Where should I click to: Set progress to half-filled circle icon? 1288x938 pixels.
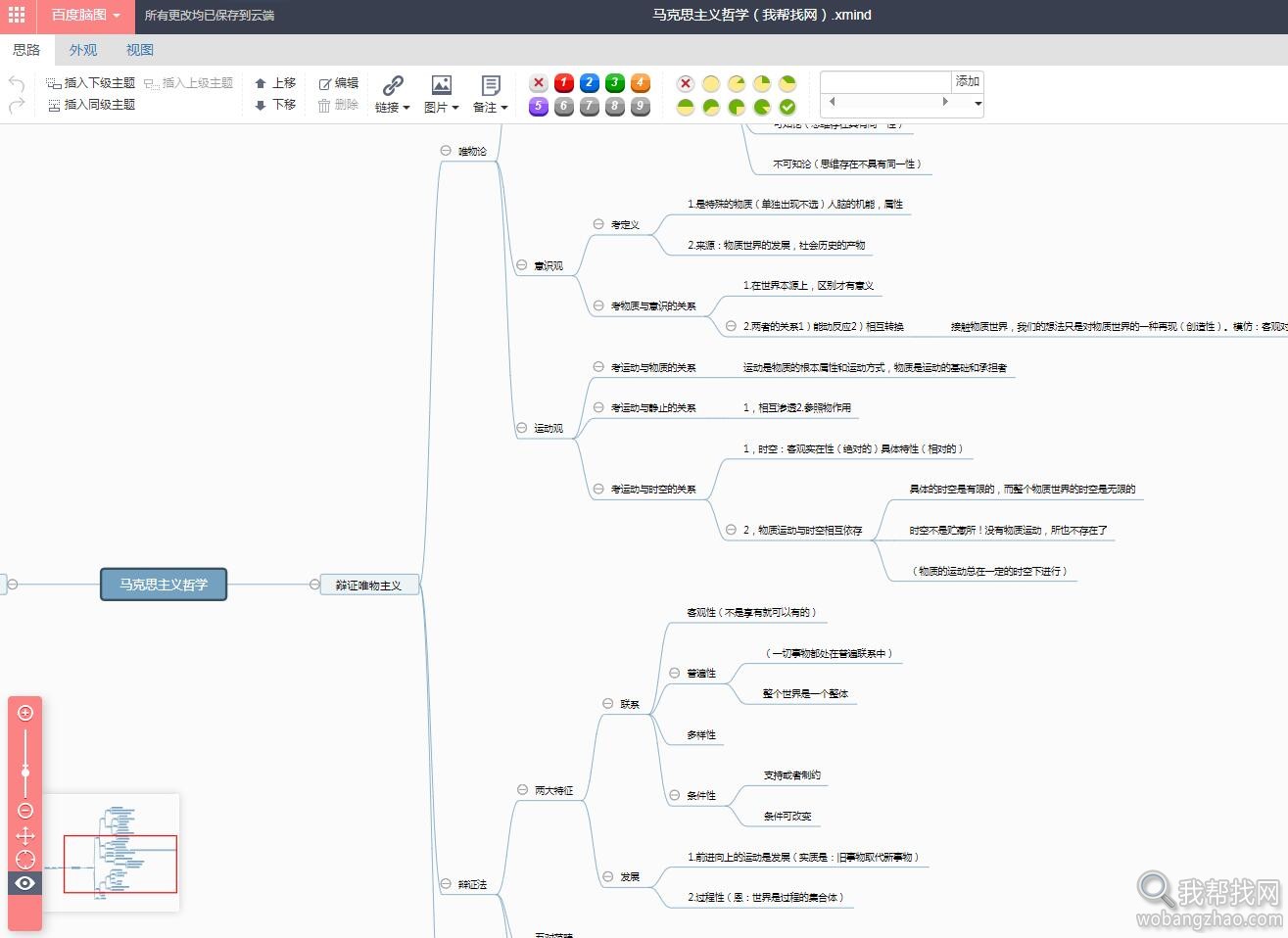[x=686, y=107]
